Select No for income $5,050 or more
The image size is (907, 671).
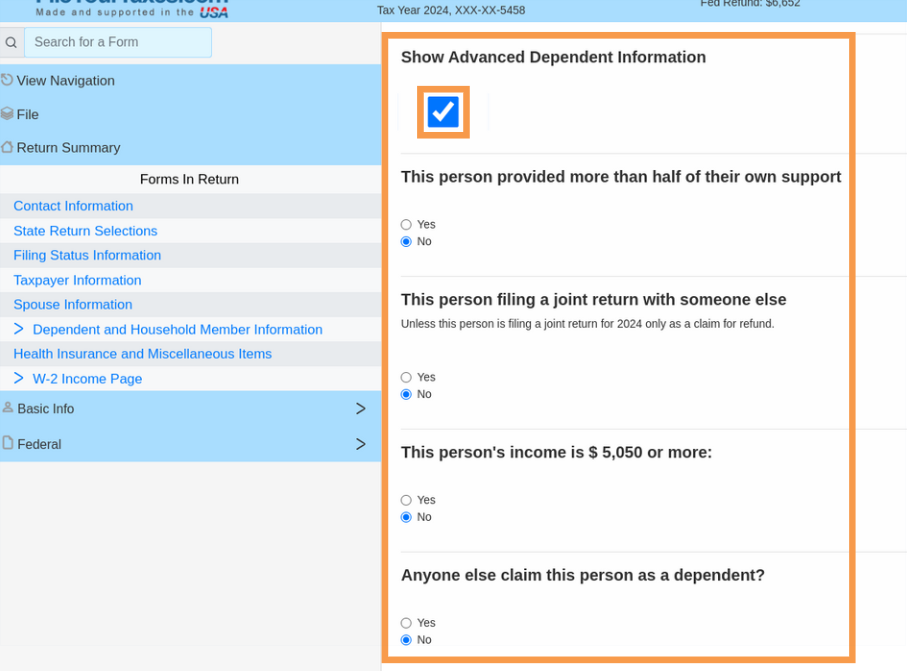406,517
